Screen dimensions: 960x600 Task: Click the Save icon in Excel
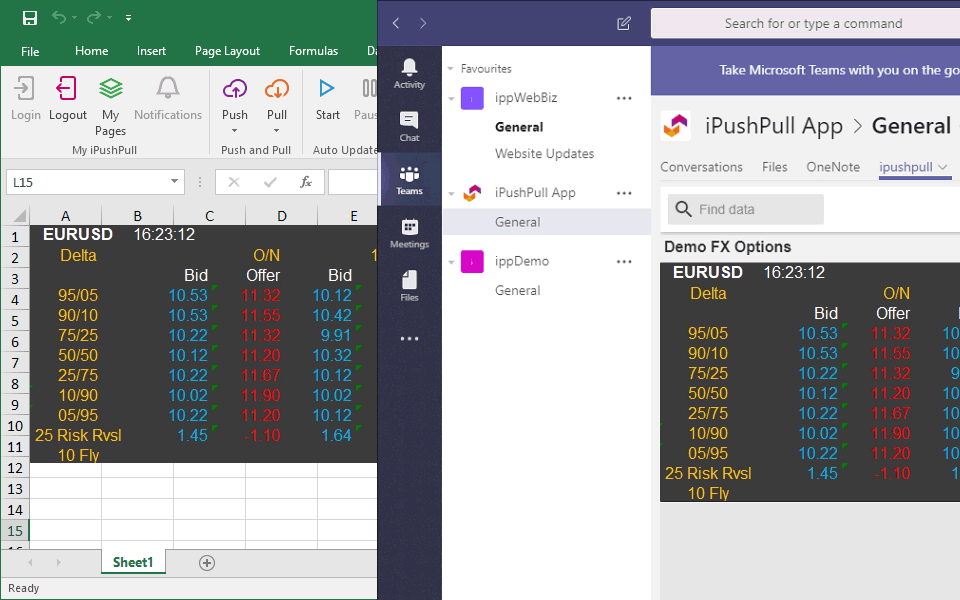(29, 18)
